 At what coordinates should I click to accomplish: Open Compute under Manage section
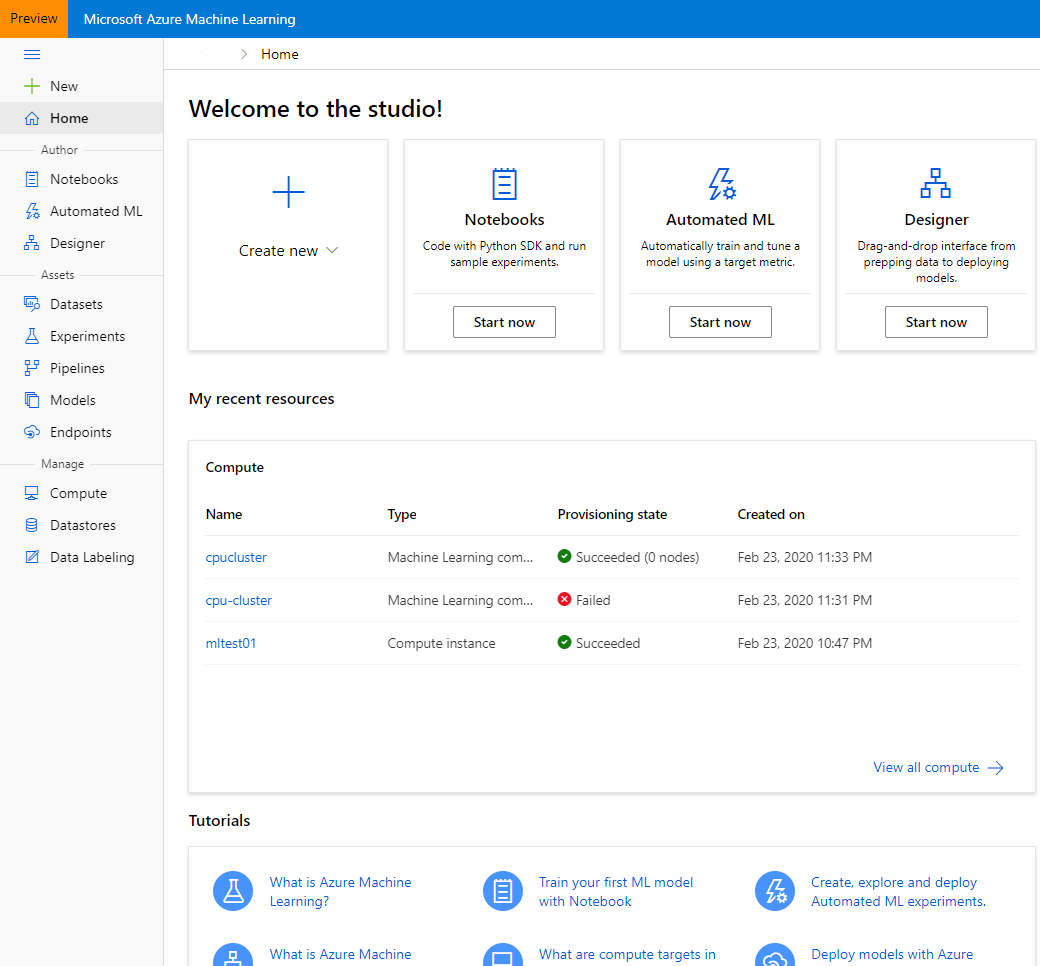pyautogui.click(x=78, y=493)
